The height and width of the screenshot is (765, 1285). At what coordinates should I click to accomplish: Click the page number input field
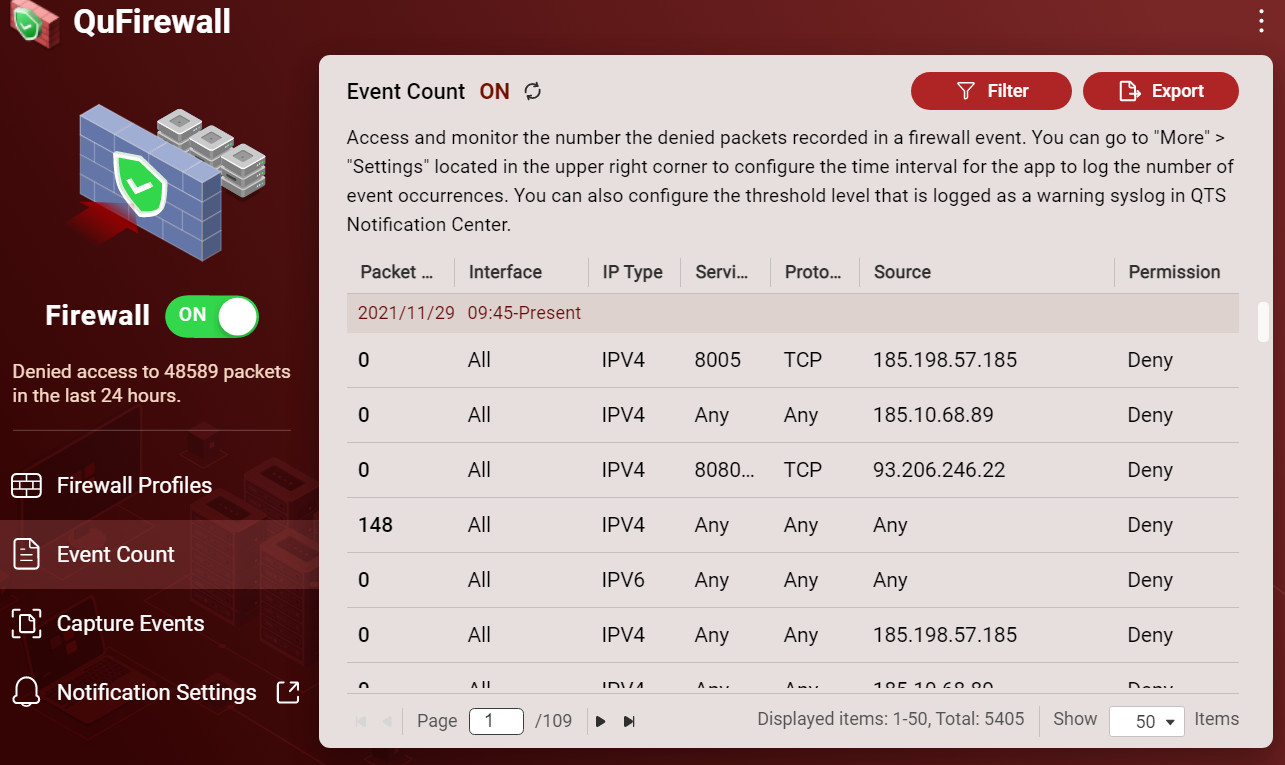coord(496,721)
